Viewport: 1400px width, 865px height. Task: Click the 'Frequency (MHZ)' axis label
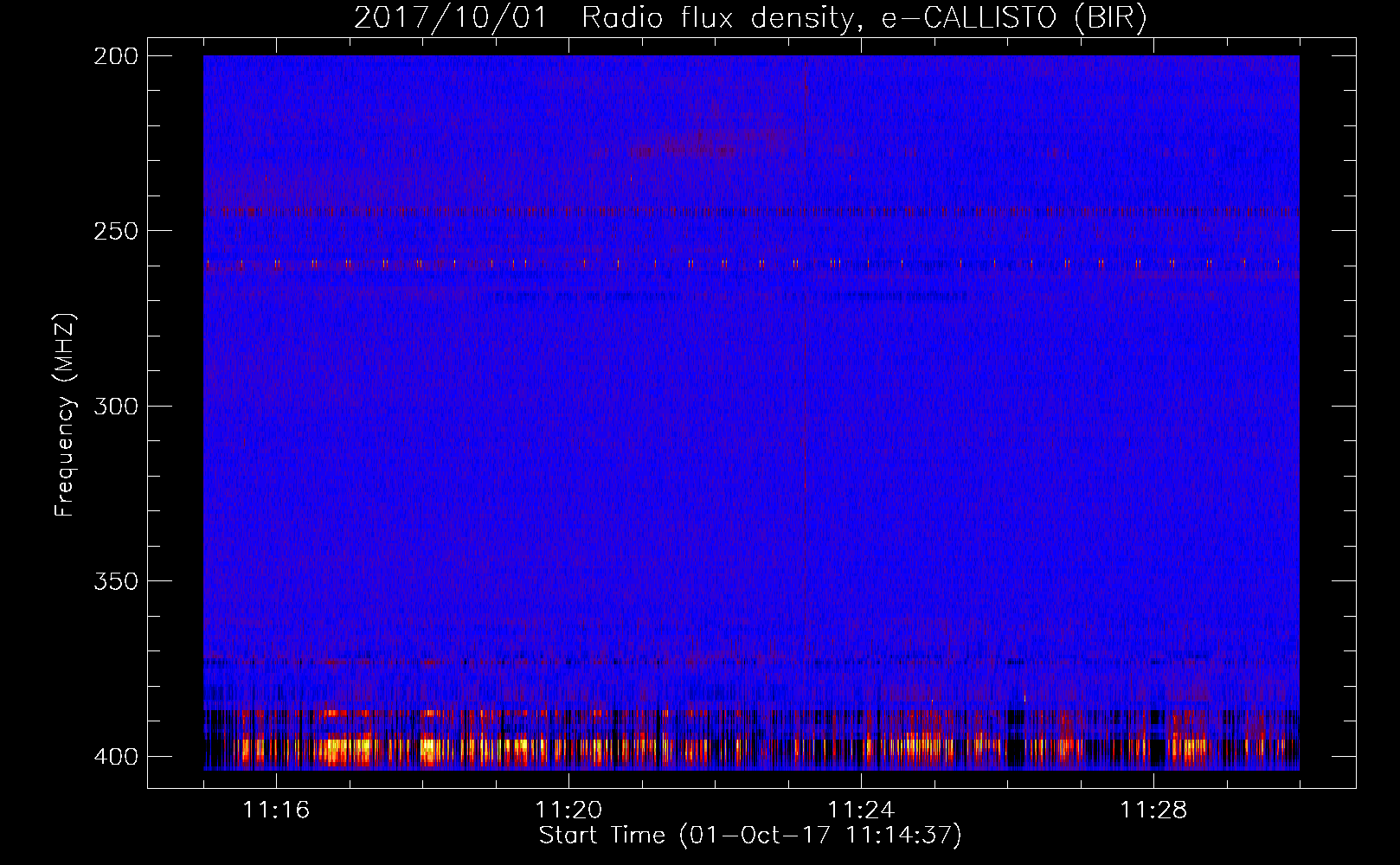pos(65,414)
